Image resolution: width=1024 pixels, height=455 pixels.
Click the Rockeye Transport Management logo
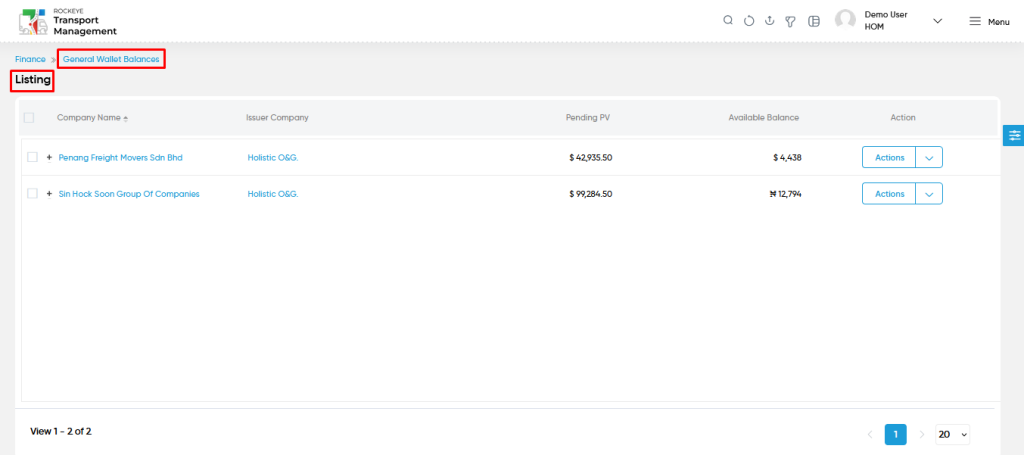[x=68, y=22]
